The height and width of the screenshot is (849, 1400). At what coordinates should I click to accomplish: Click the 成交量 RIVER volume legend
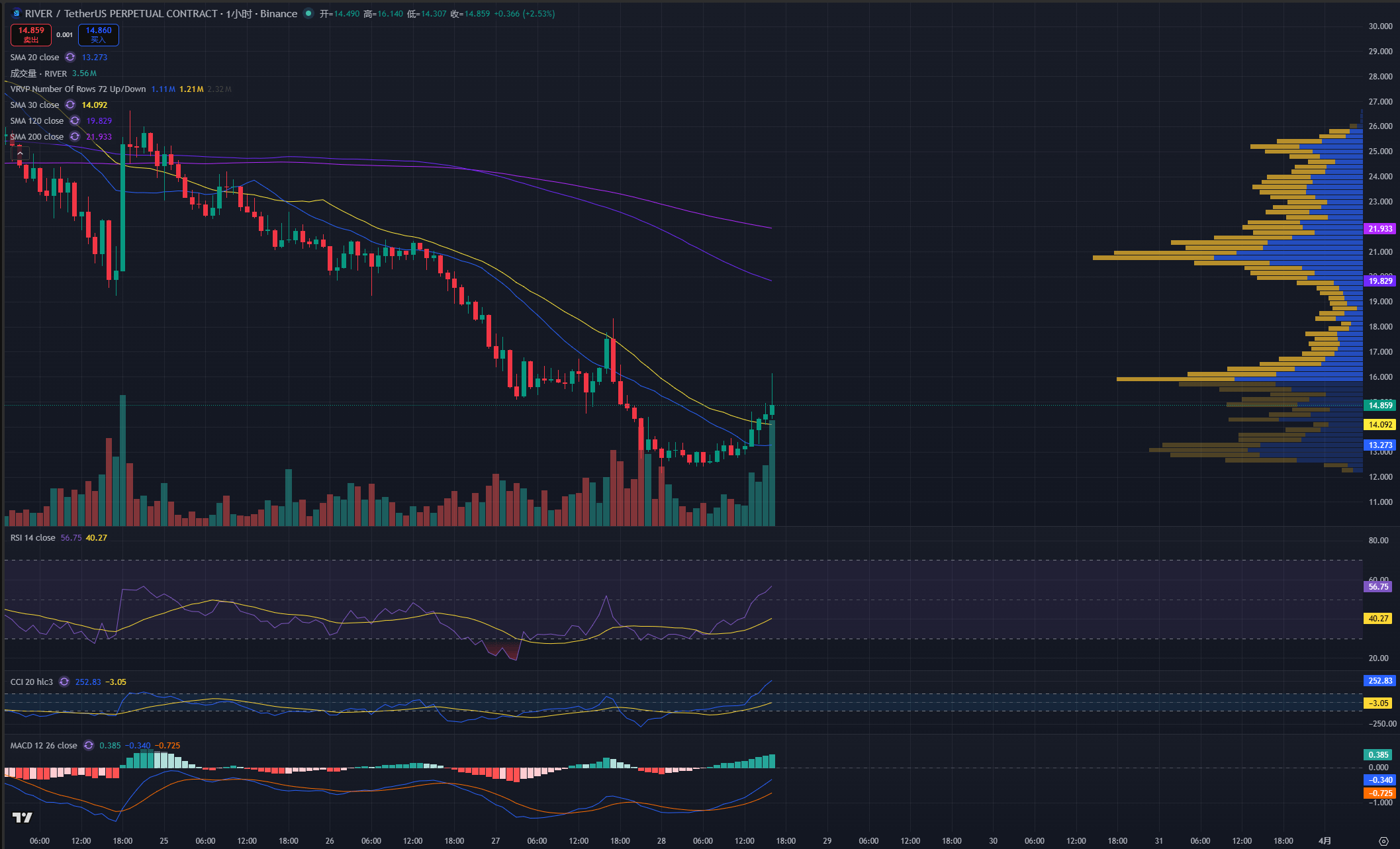point(38,73)
